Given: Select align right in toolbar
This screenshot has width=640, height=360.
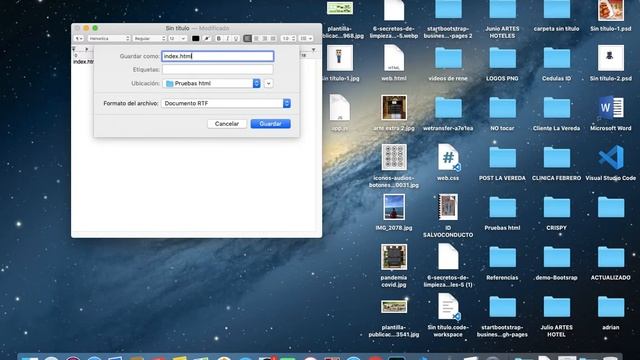Looking at the screenshot, I should pyautogui.click(x=264, y=38).
